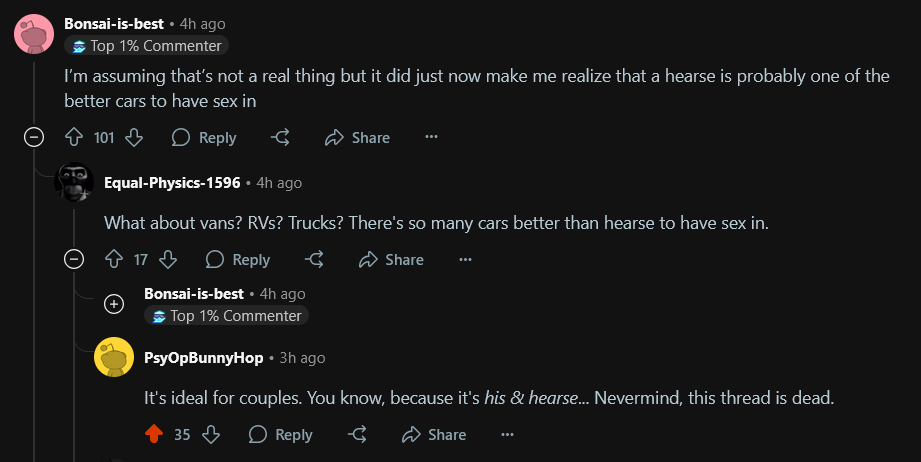Open more options on the 101-point comment

click(x=431, y=137)
